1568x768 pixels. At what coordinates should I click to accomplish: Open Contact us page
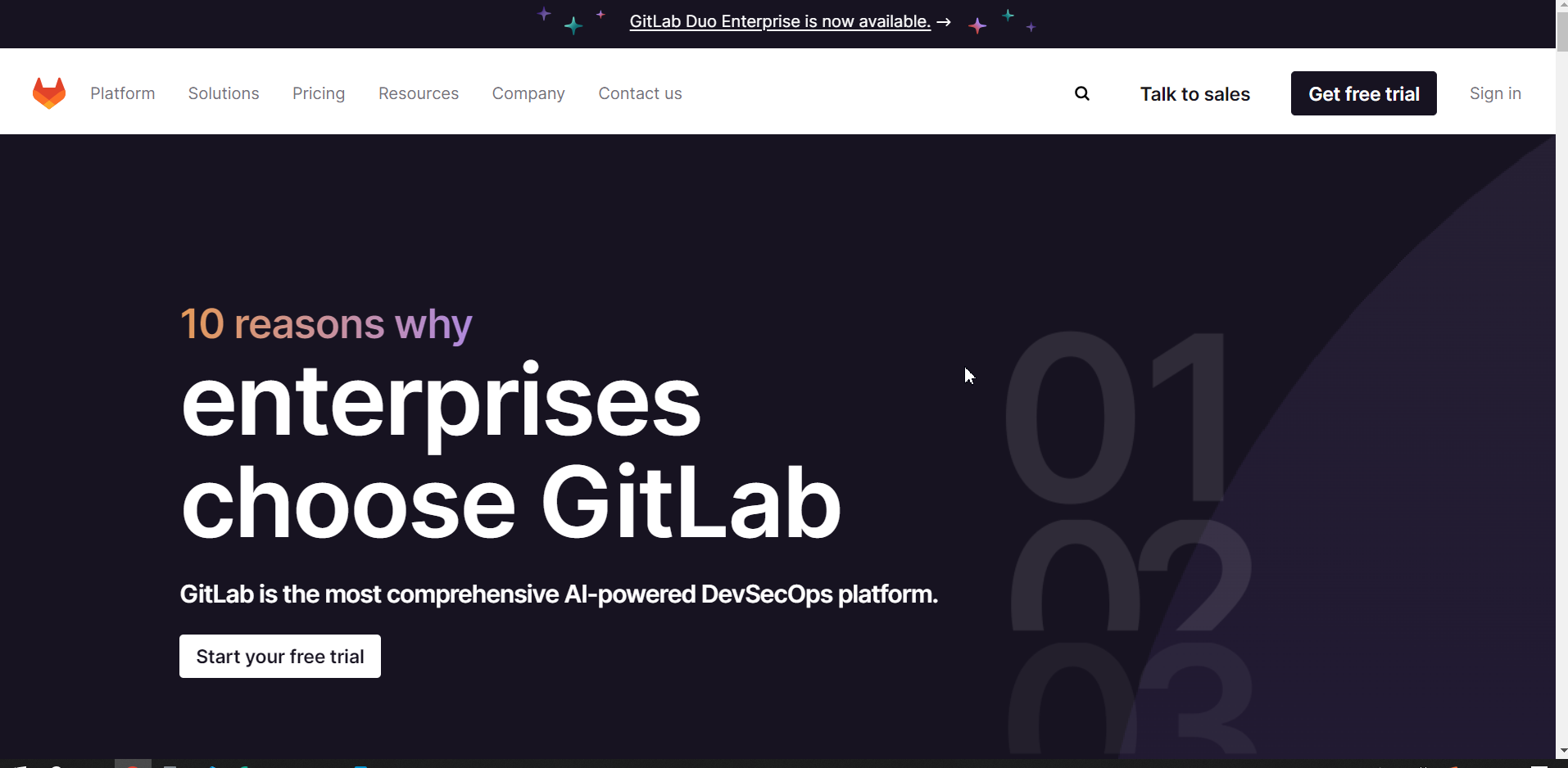640,93
